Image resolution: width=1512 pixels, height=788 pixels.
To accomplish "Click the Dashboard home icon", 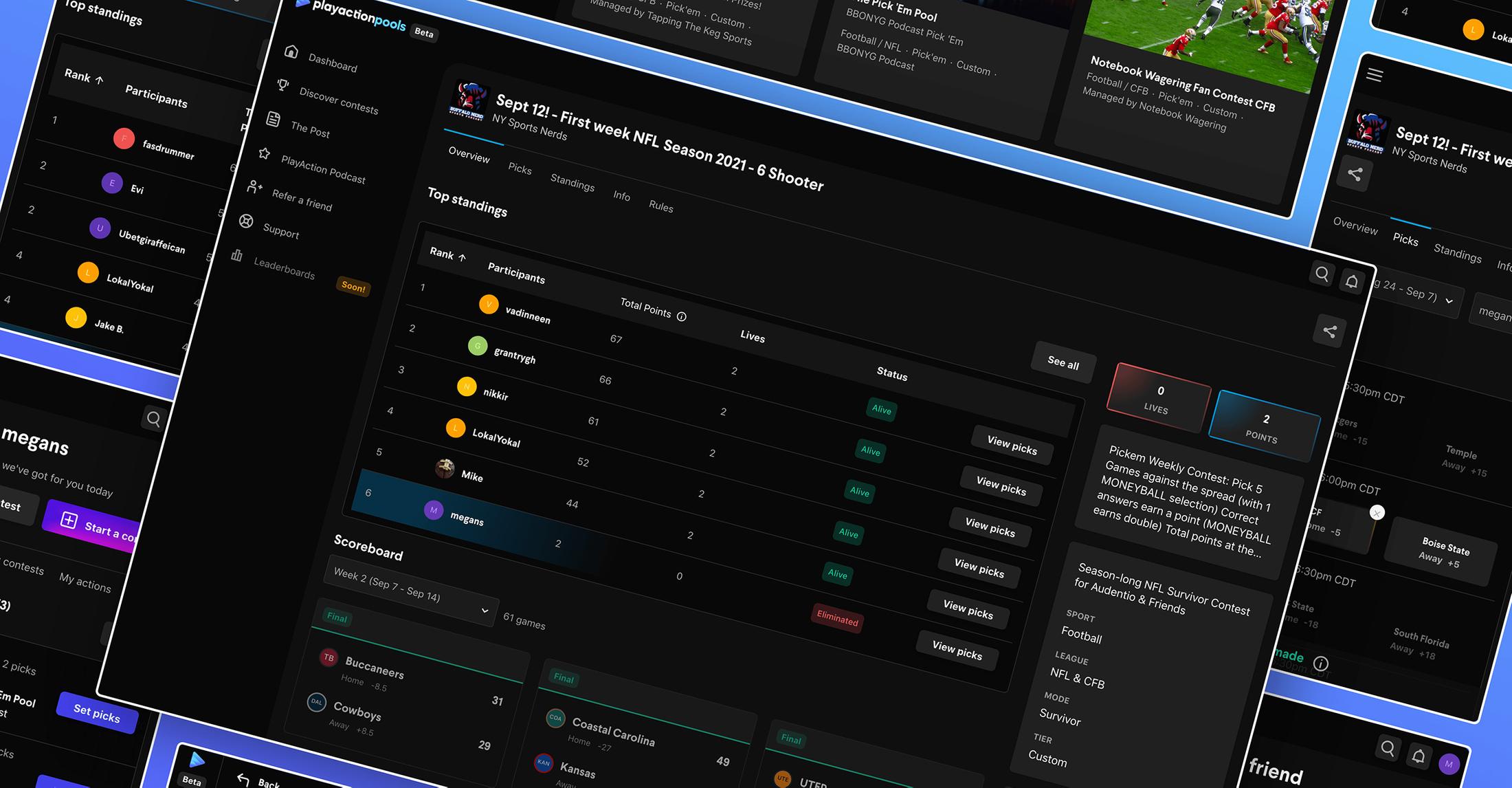I will (x=291, y=52).
